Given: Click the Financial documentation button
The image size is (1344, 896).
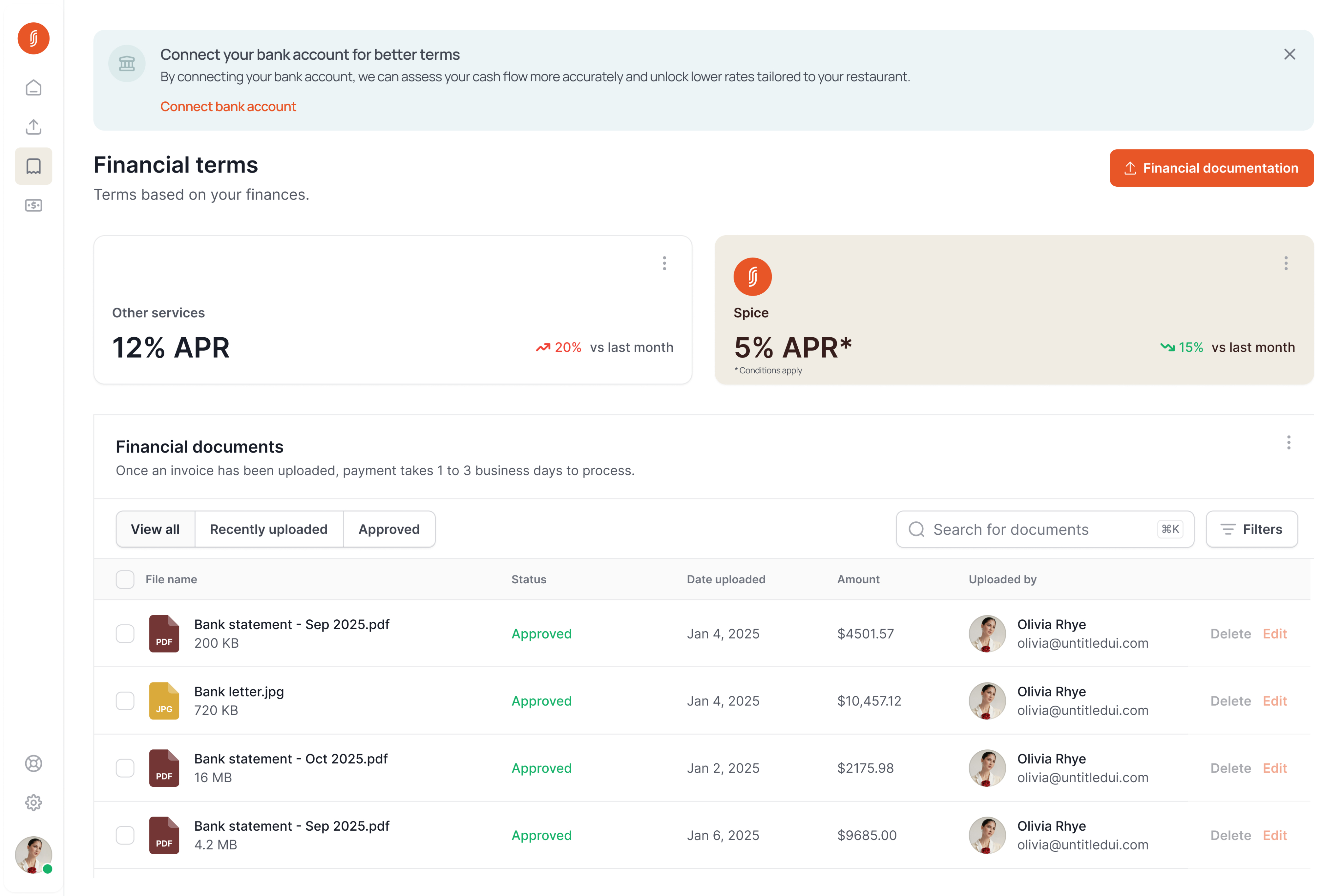Looking at the screenshot, I should click(x=1211, y=168).
